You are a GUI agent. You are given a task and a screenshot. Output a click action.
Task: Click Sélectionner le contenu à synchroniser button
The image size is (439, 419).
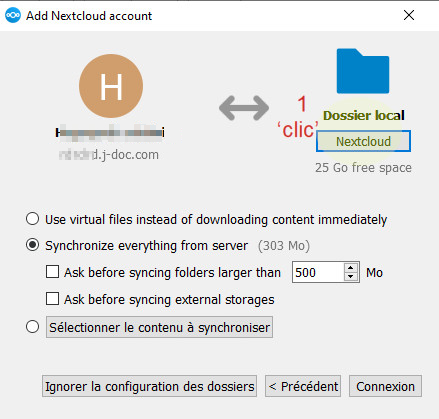159,327
